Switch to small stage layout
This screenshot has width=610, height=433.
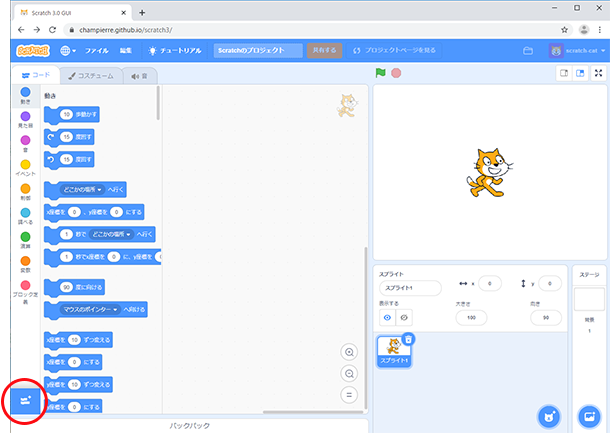click(x=564, y=73)
